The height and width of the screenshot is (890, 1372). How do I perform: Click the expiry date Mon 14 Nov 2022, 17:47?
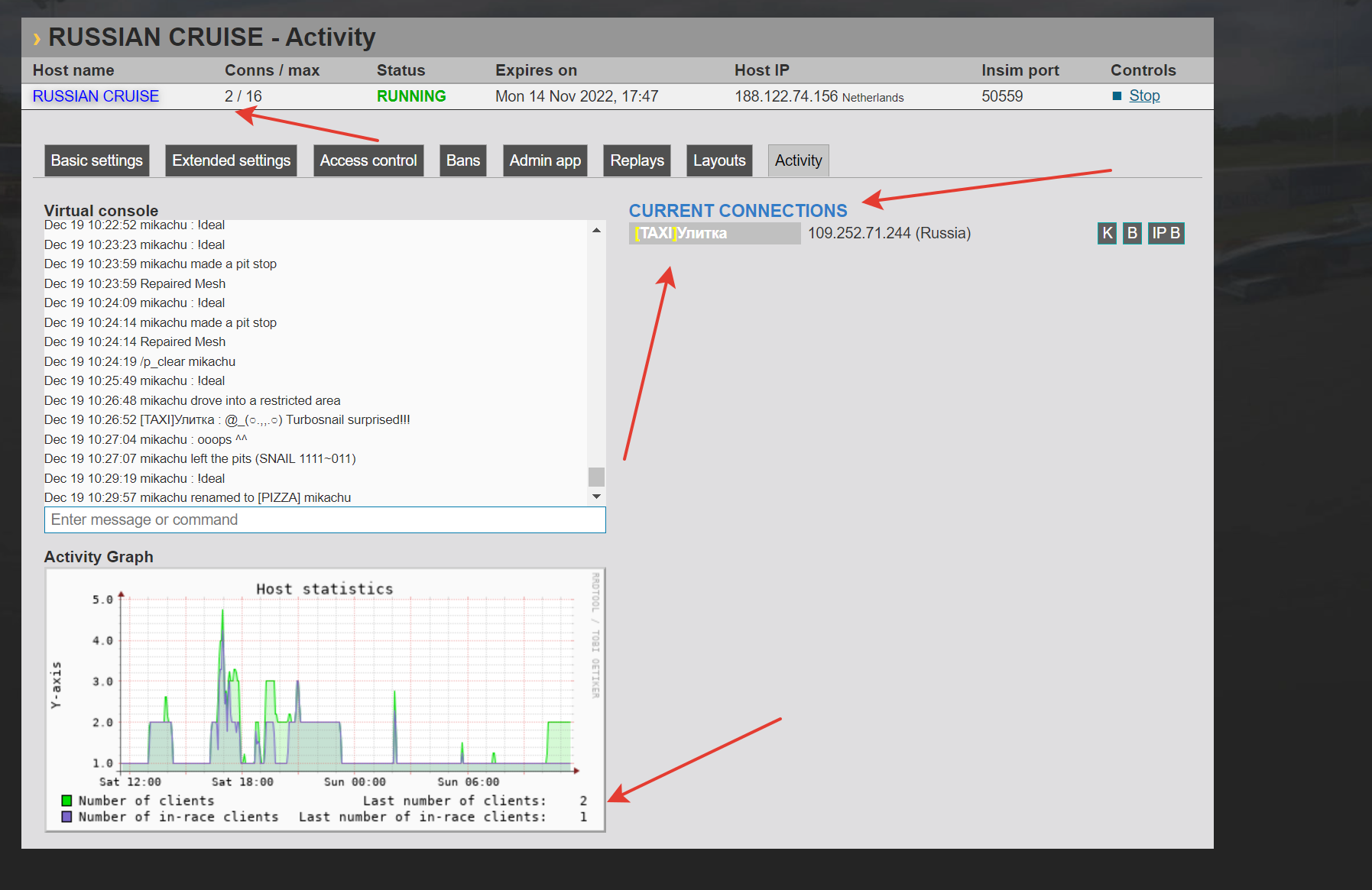click(577, 96)
